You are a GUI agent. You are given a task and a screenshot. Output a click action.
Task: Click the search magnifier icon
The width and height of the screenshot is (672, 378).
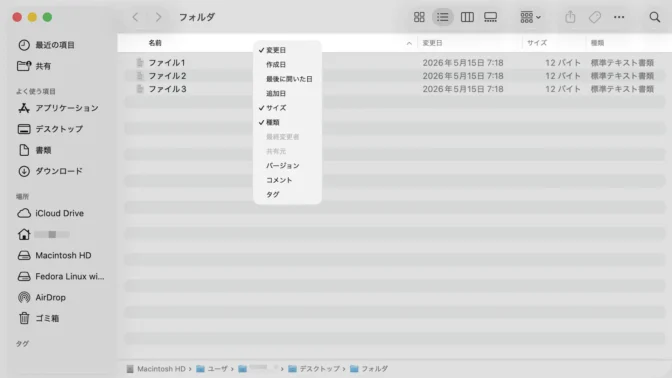point(654,17)
